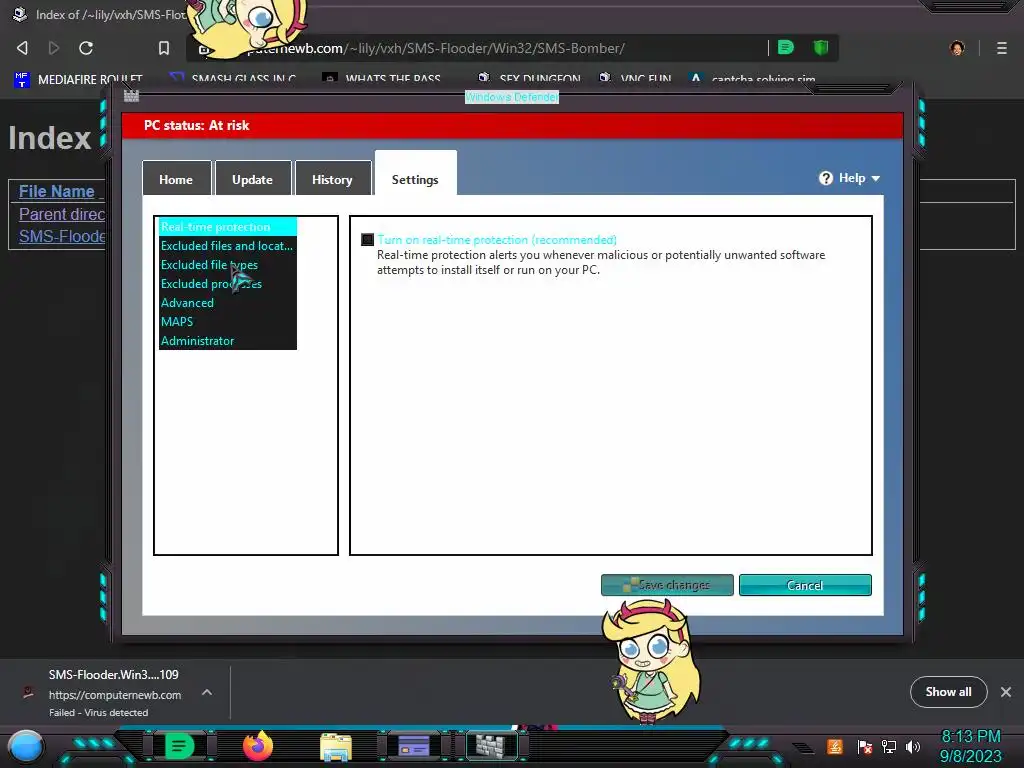
Task: Open the Start orb button
Action: click(26, 748)
